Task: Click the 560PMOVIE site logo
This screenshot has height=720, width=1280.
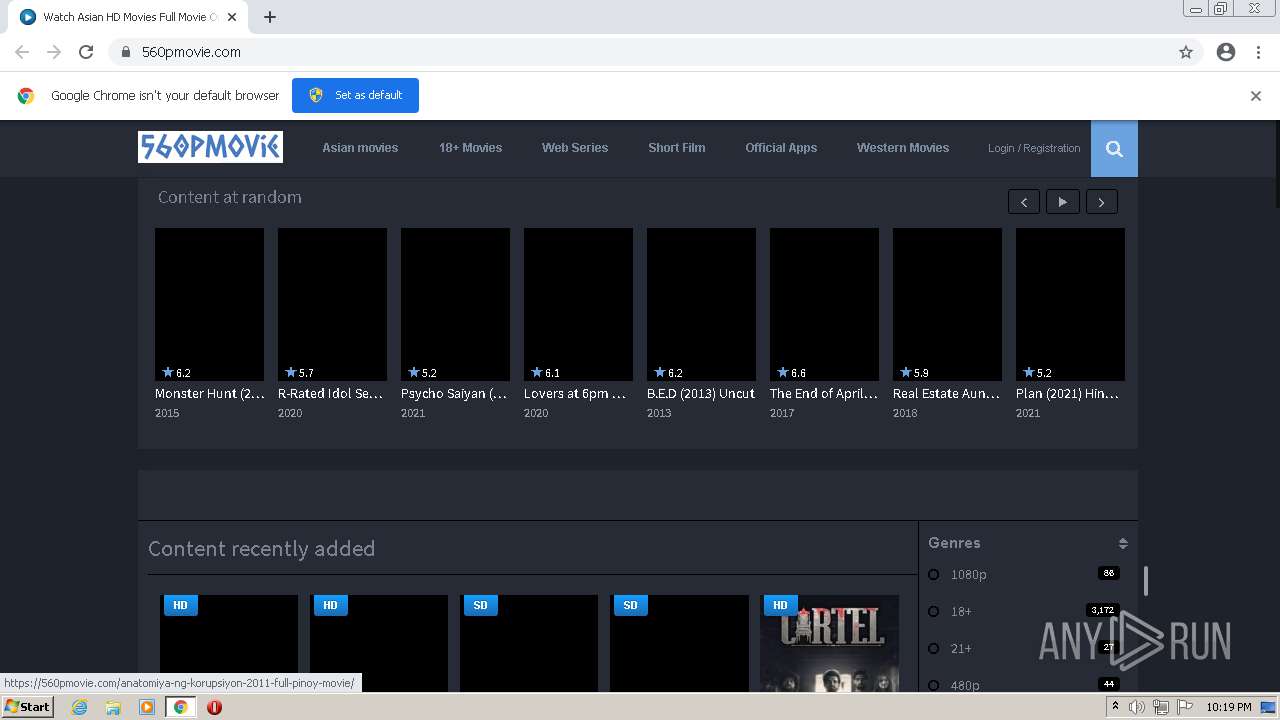Action: 210,147
